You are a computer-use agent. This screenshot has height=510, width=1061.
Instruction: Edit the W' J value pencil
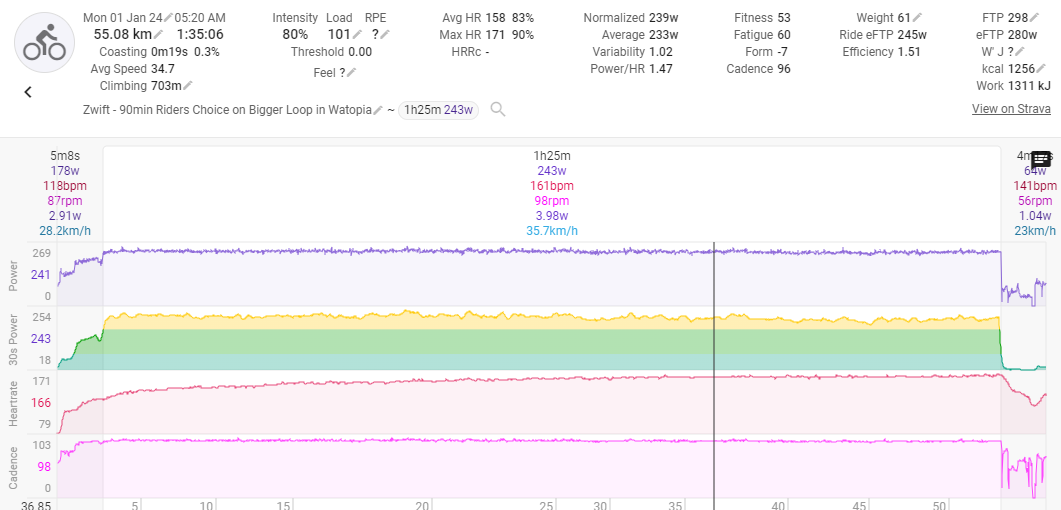tap(1020, 51)
